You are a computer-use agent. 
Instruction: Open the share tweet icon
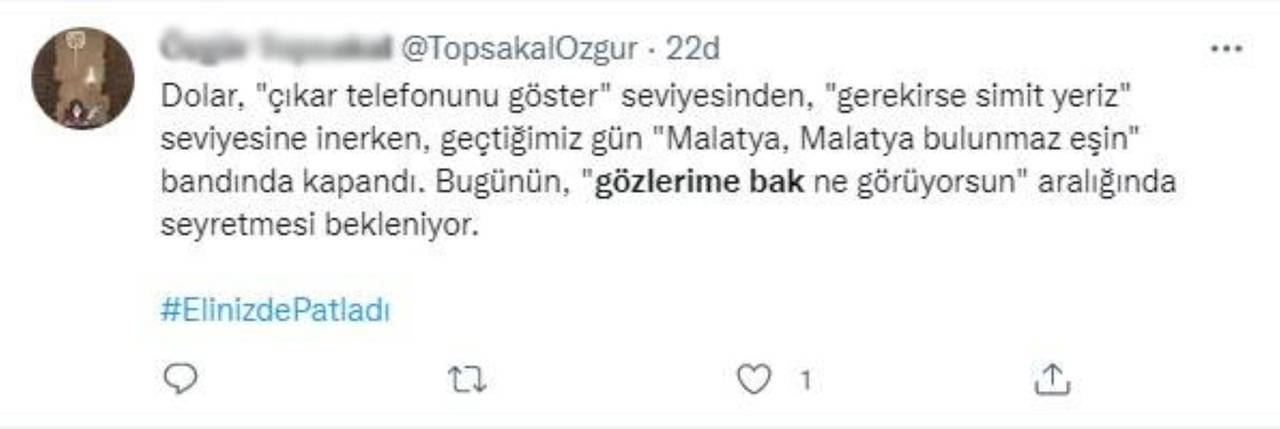point(1051,378)
